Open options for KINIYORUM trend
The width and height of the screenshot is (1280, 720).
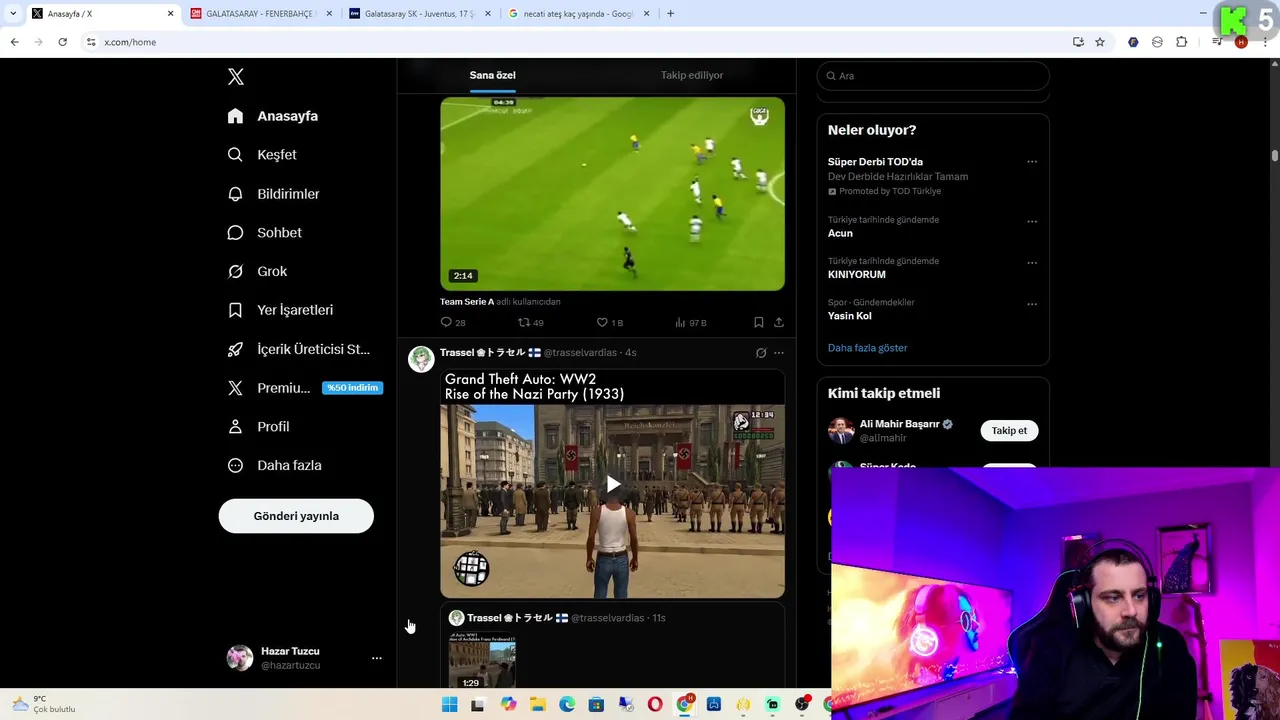point(1032,263)
